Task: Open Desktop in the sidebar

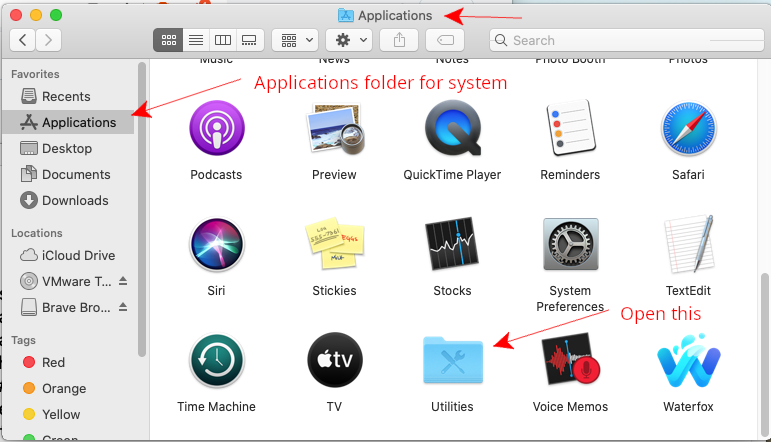Action: (68, 148)
